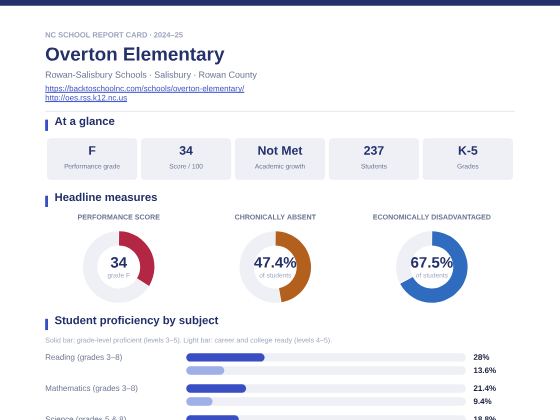Click the 9.4% Mathematics value
This screenshot has height=420, width=560.
coord(482,401)
